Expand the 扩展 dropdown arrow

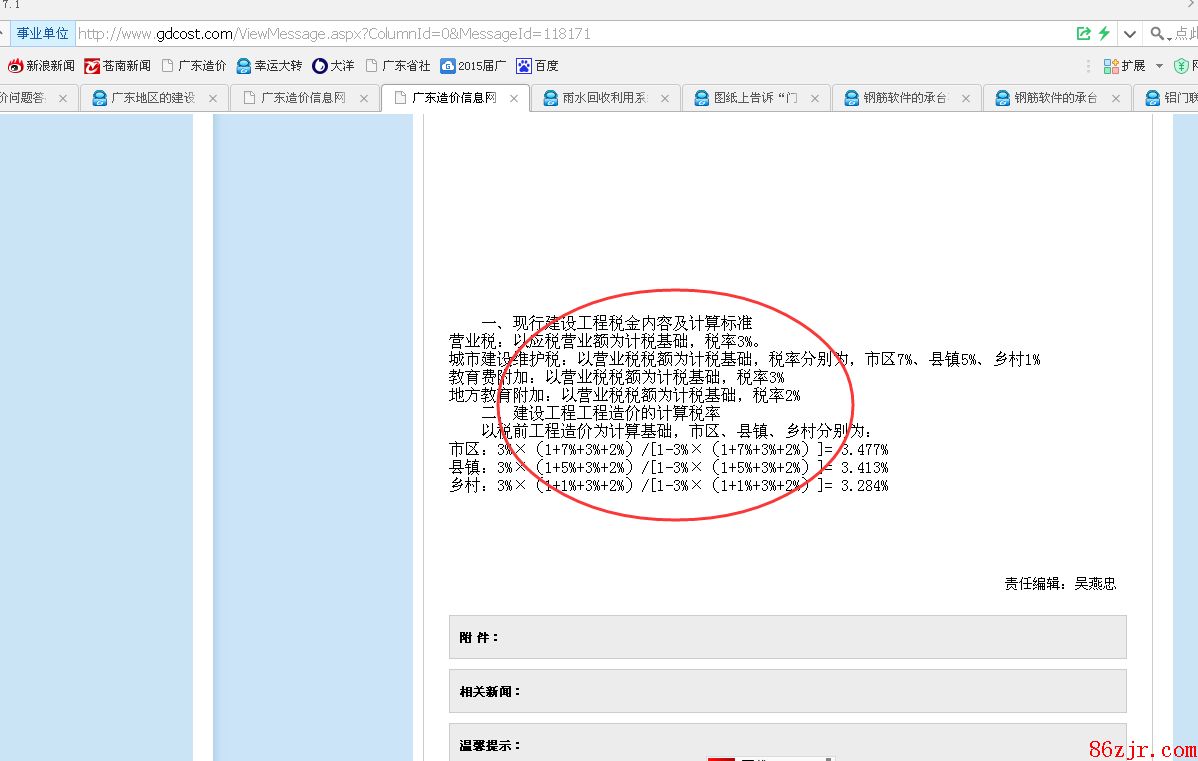coord(1159,66)
